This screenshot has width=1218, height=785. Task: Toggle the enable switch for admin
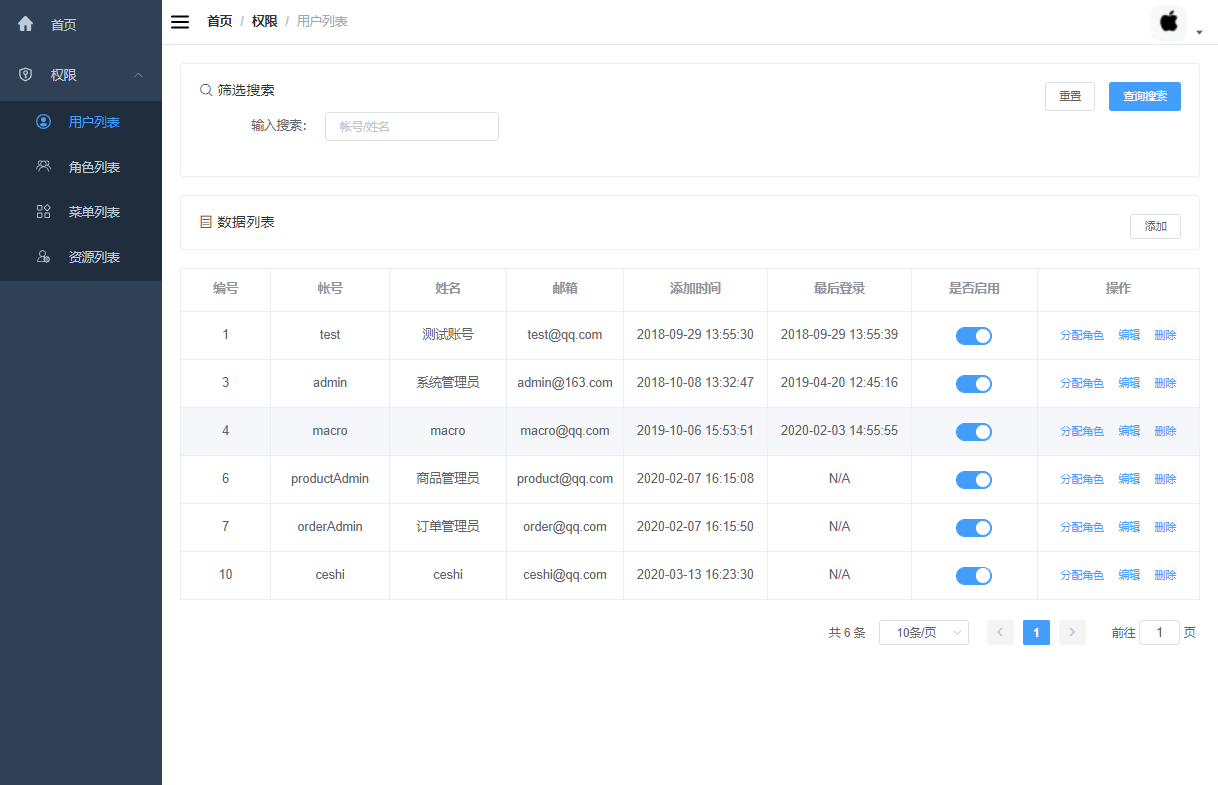tap(974, 383)
